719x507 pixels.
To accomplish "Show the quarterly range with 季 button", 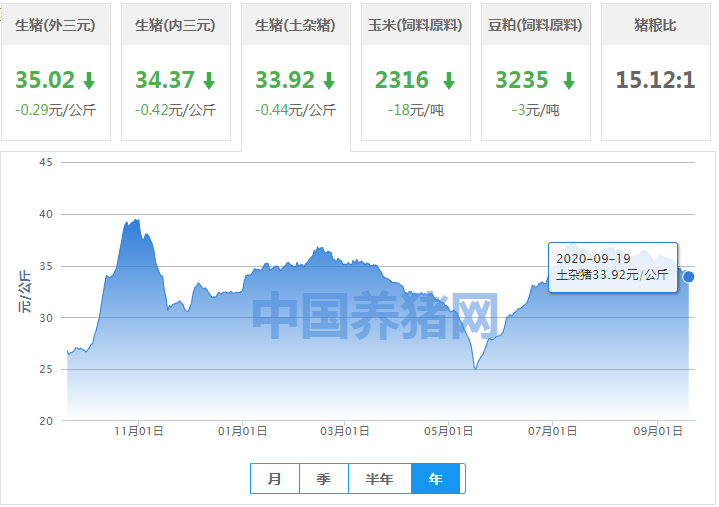I will tap(324, 479).
